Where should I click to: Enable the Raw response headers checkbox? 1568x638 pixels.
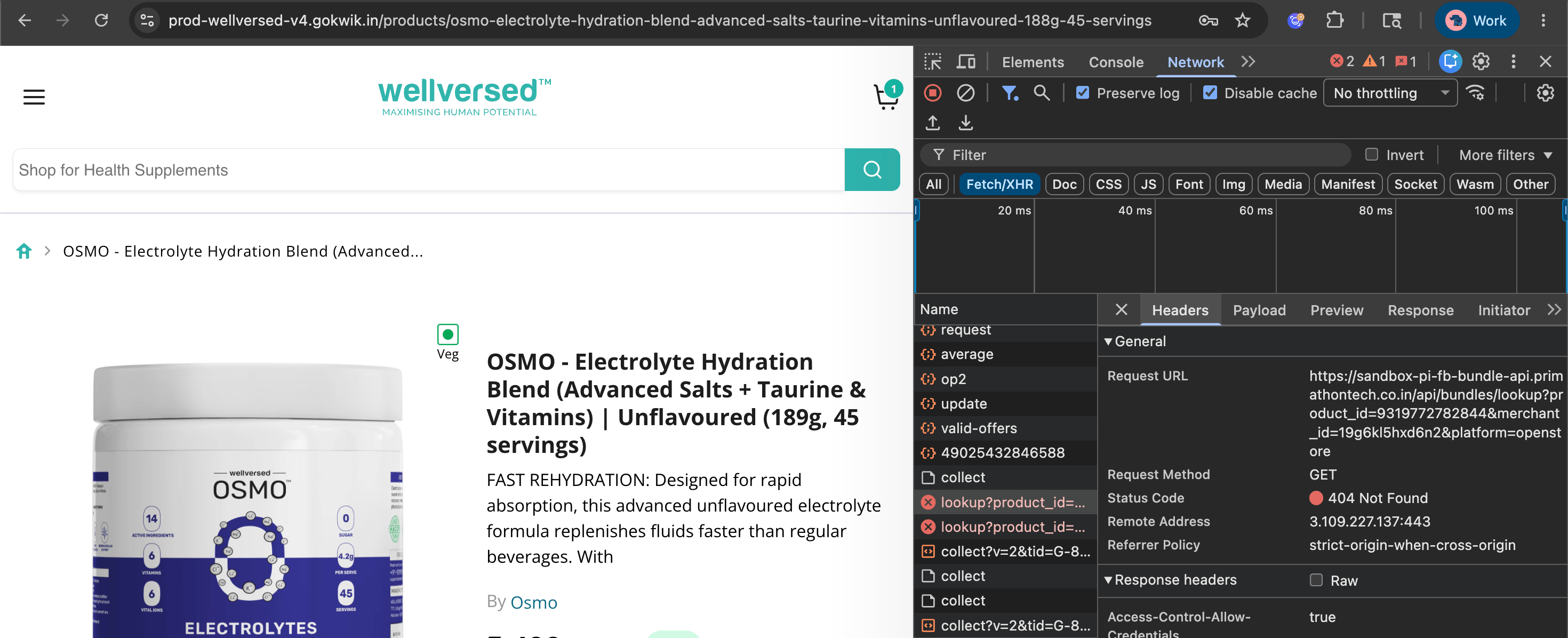click(x=1316, y=580)
